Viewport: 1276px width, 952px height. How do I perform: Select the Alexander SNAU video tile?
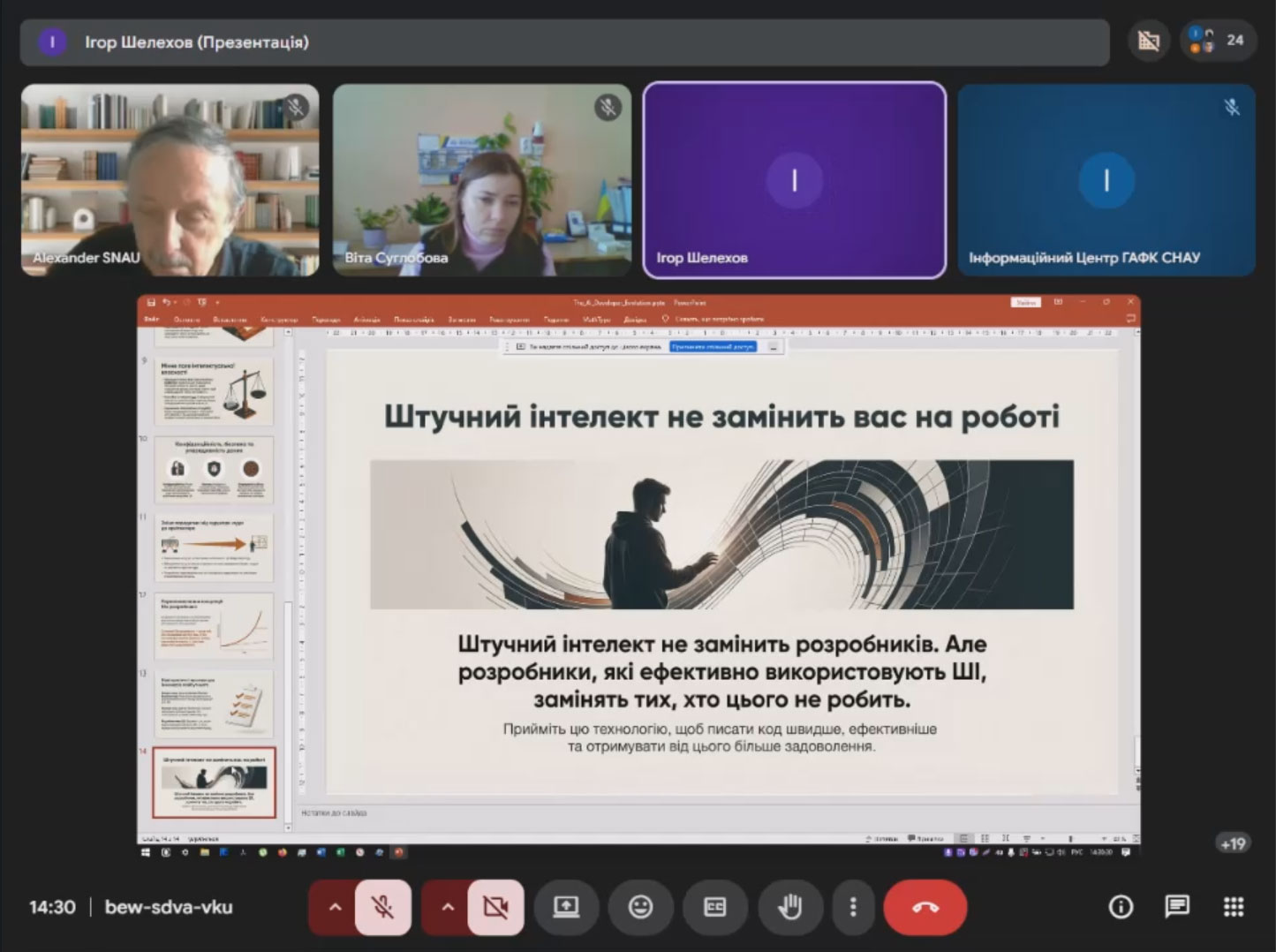170,180
